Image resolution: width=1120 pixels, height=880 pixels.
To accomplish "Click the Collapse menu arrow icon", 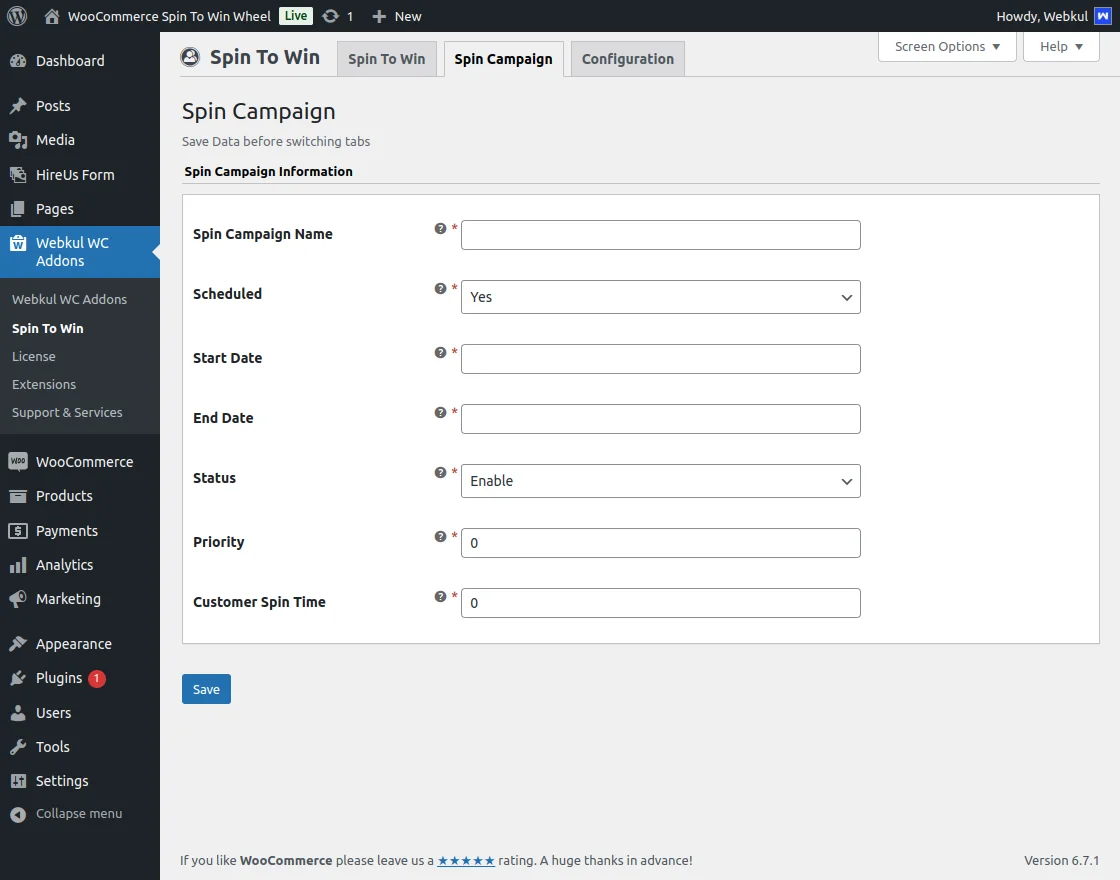I will pyautogui.click(x=18, y=814).
